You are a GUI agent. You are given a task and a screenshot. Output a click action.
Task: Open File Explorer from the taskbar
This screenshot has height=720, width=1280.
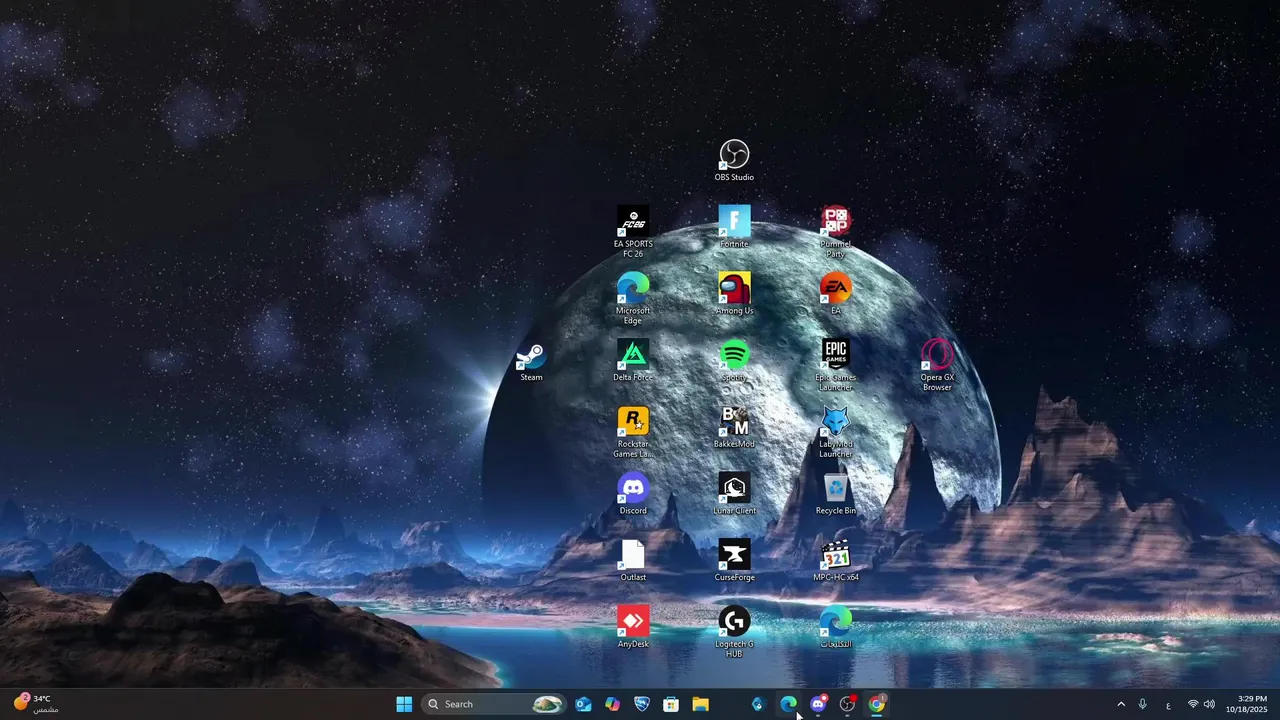pyautogui.click(x=700, y=704)
